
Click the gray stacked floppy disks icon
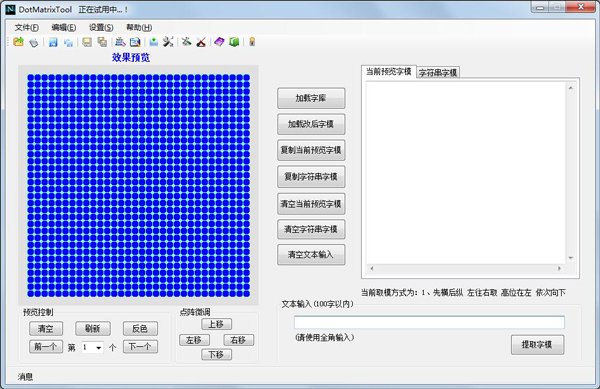tap(102, 42)
